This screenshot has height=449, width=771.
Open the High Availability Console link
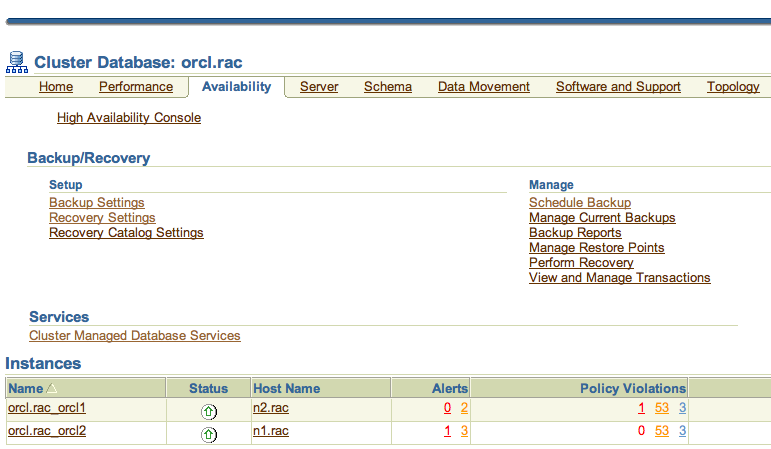[129, 118]
